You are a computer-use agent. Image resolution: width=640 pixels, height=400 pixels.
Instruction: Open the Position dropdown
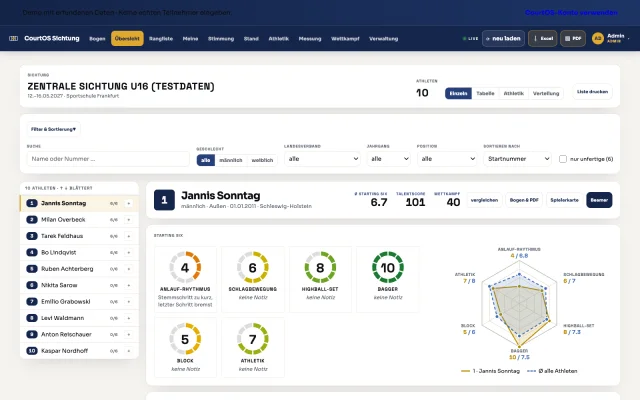[x=447, y=159]
